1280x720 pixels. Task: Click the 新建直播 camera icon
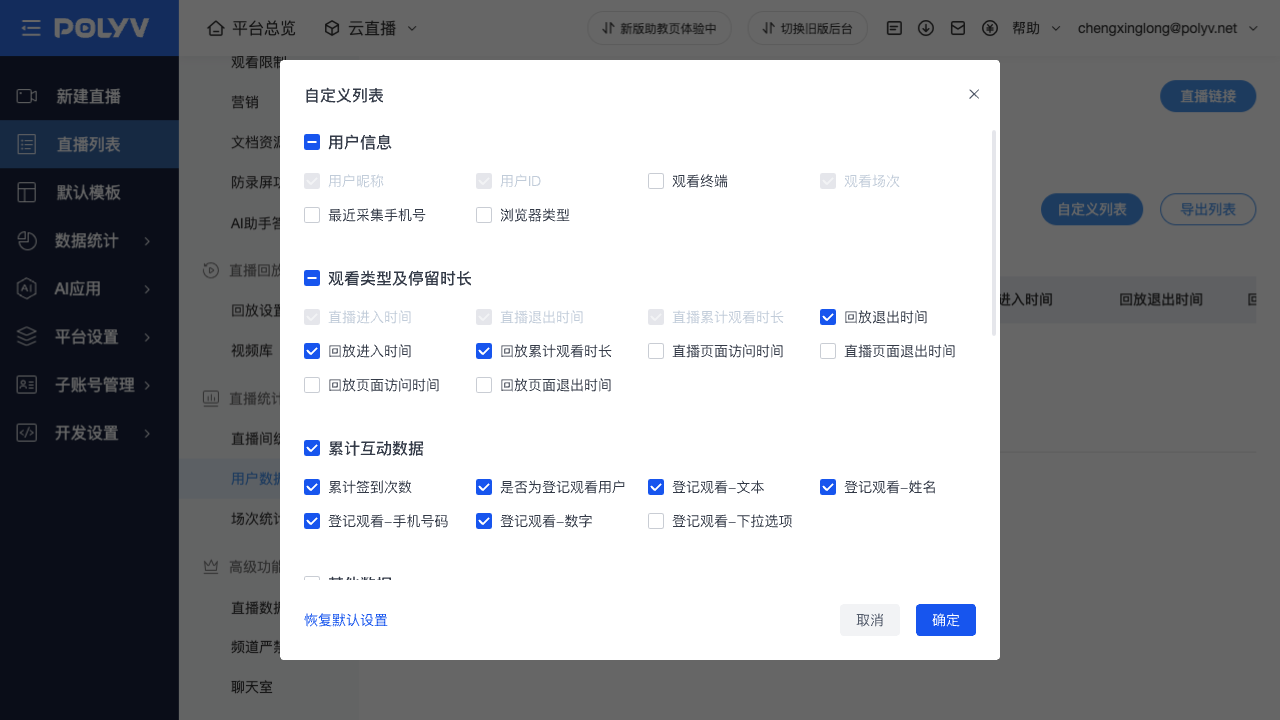point(27,96)
